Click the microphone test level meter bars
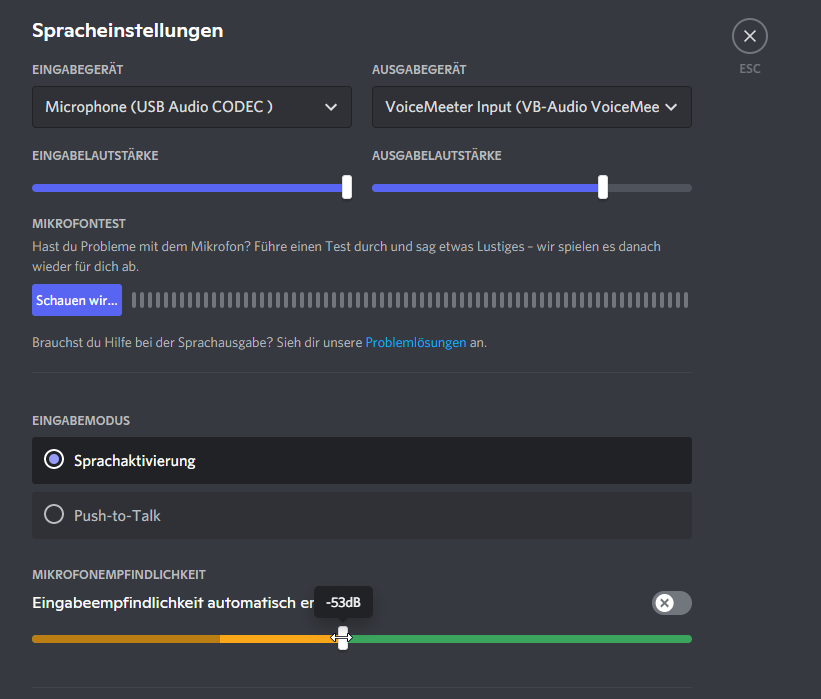Image resolution: width=821 pixels, height=699 pixels. click(x=410, y=300)
